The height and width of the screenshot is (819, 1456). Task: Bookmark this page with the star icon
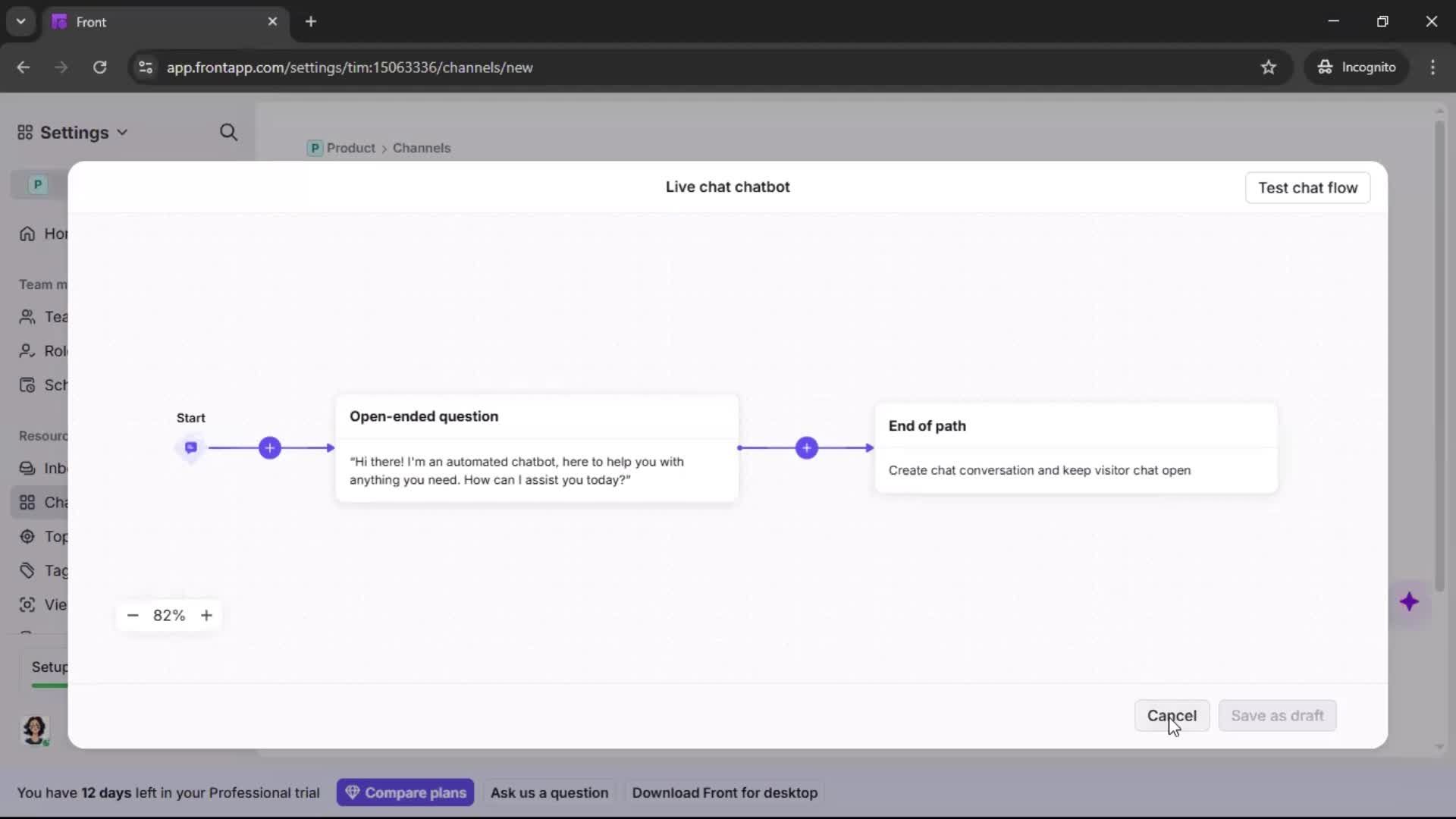(1269, 67)
